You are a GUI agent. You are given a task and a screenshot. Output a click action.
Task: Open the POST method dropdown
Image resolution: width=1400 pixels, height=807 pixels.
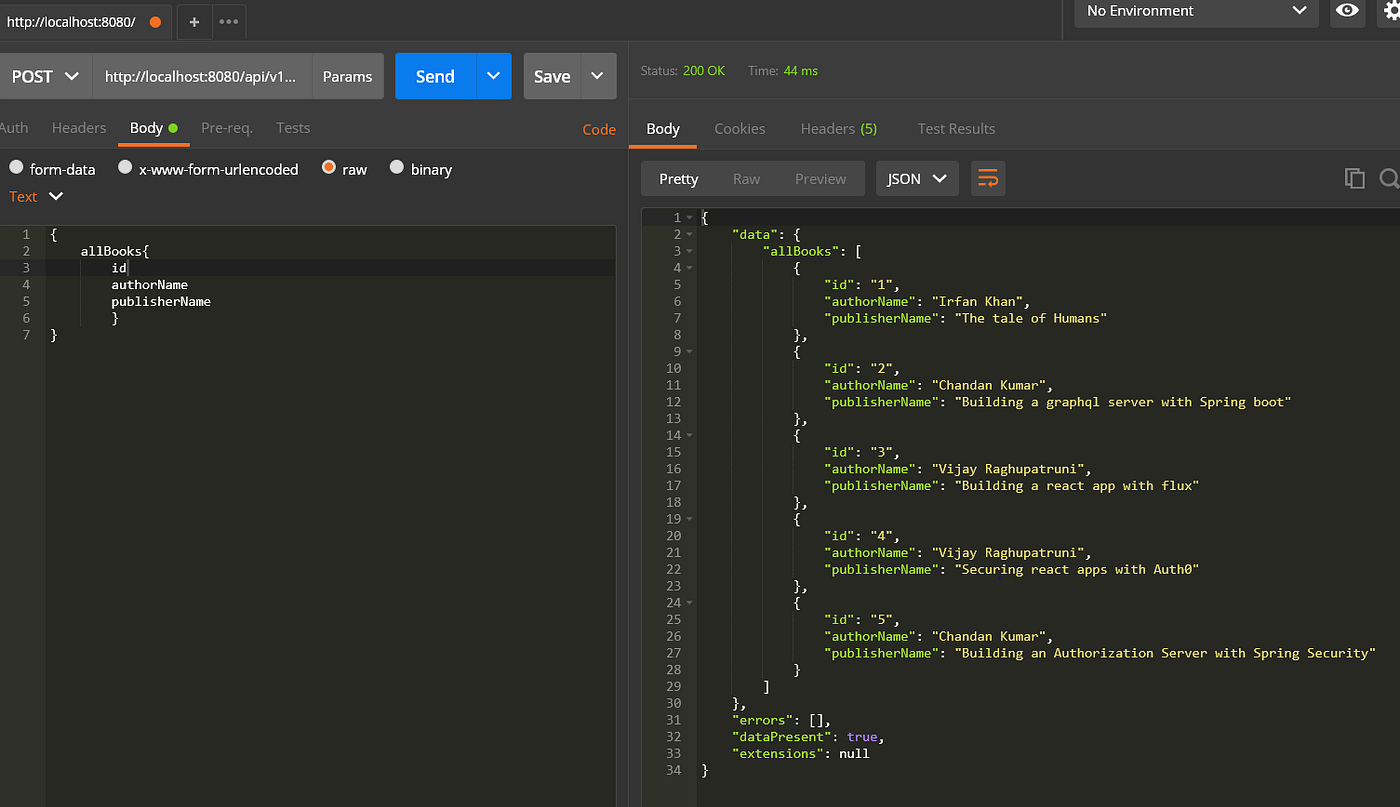[46, 76]
